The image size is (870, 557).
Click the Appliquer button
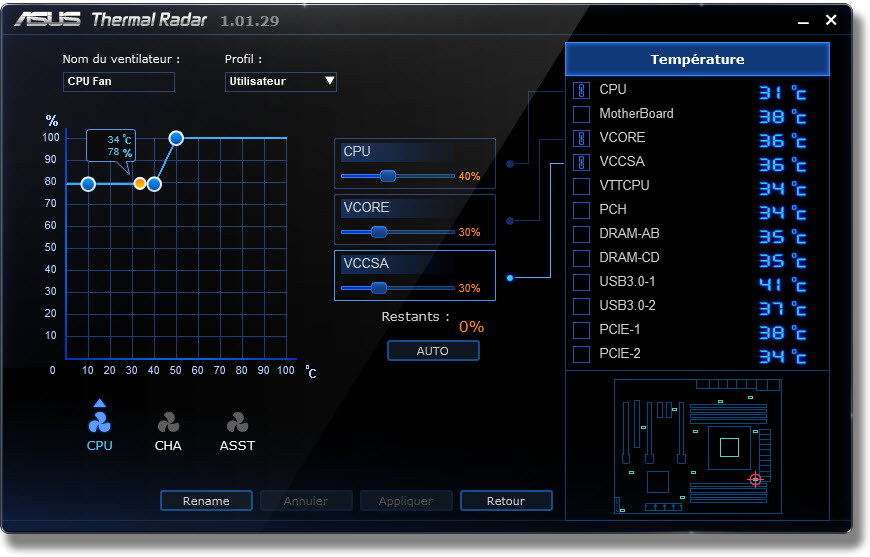point(406,500)
